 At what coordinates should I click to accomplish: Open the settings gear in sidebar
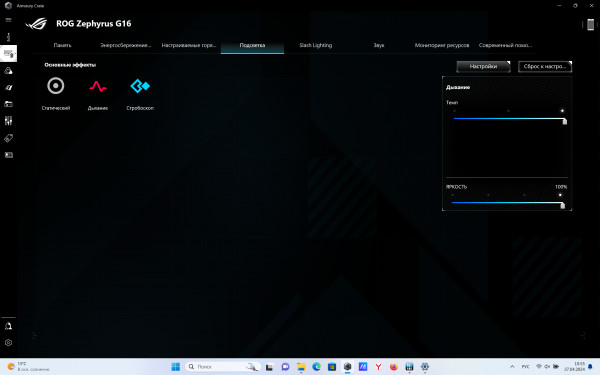(8, 342)
